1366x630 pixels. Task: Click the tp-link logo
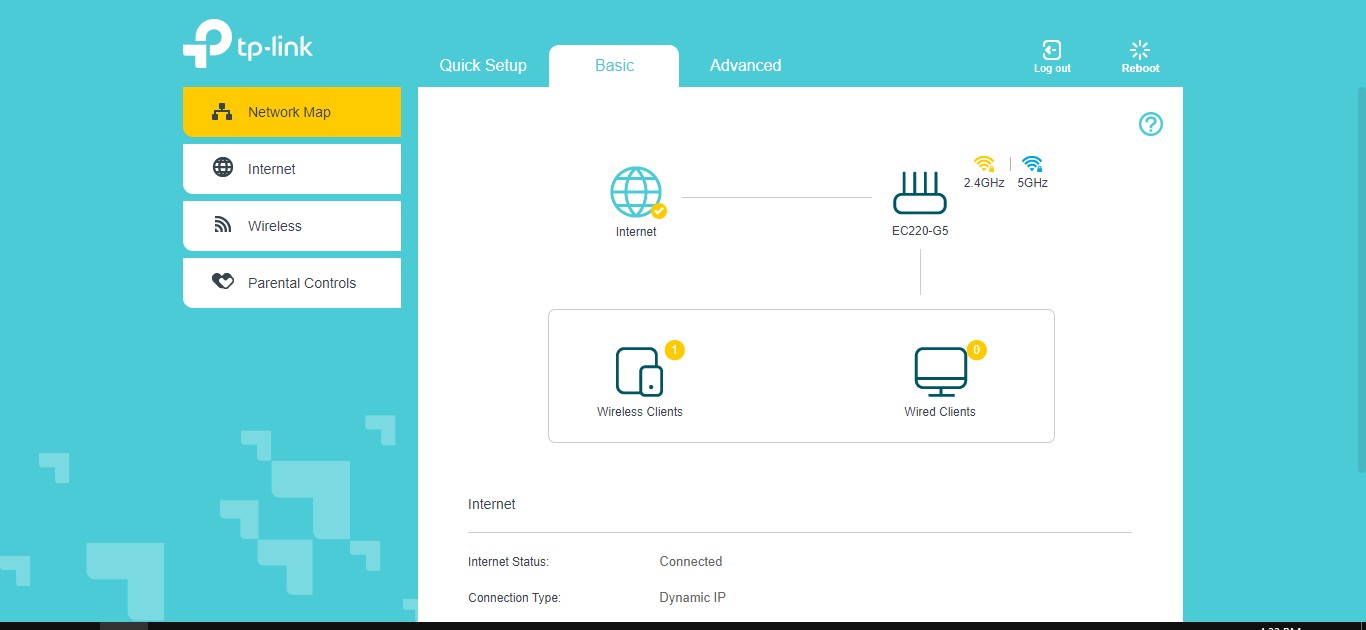[x=248, y=45]
